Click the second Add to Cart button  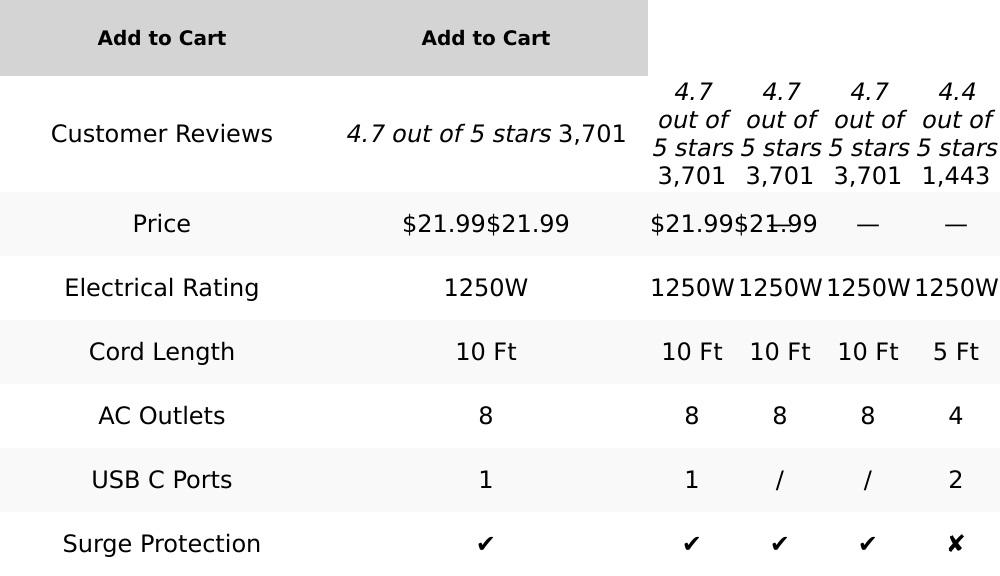click(485, 38)
